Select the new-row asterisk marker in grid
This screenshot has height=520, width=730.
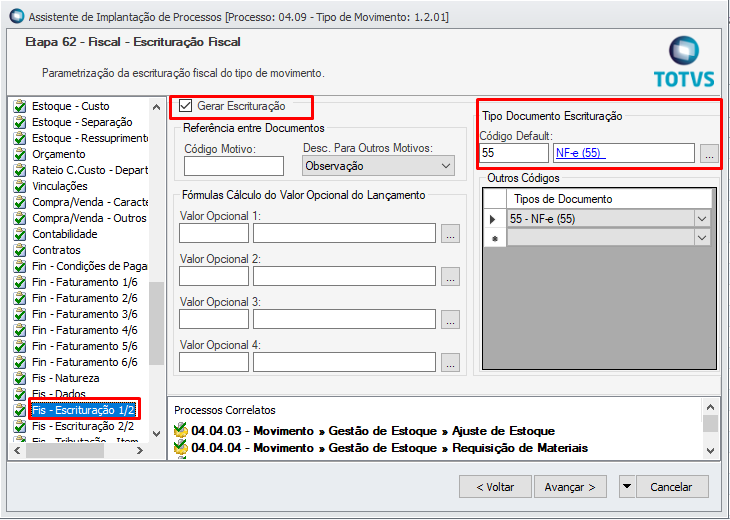(494, 238)
